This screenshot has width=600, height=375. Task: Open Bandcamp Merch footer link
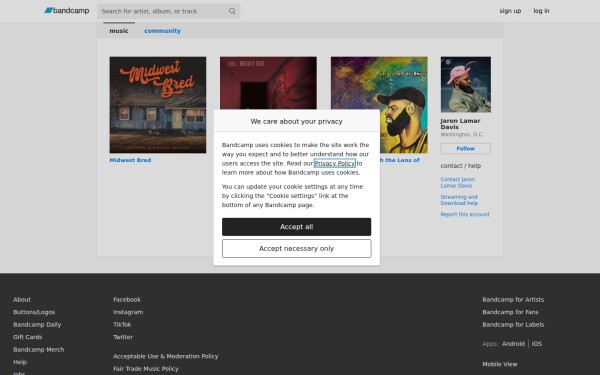(x=39, y=349)
